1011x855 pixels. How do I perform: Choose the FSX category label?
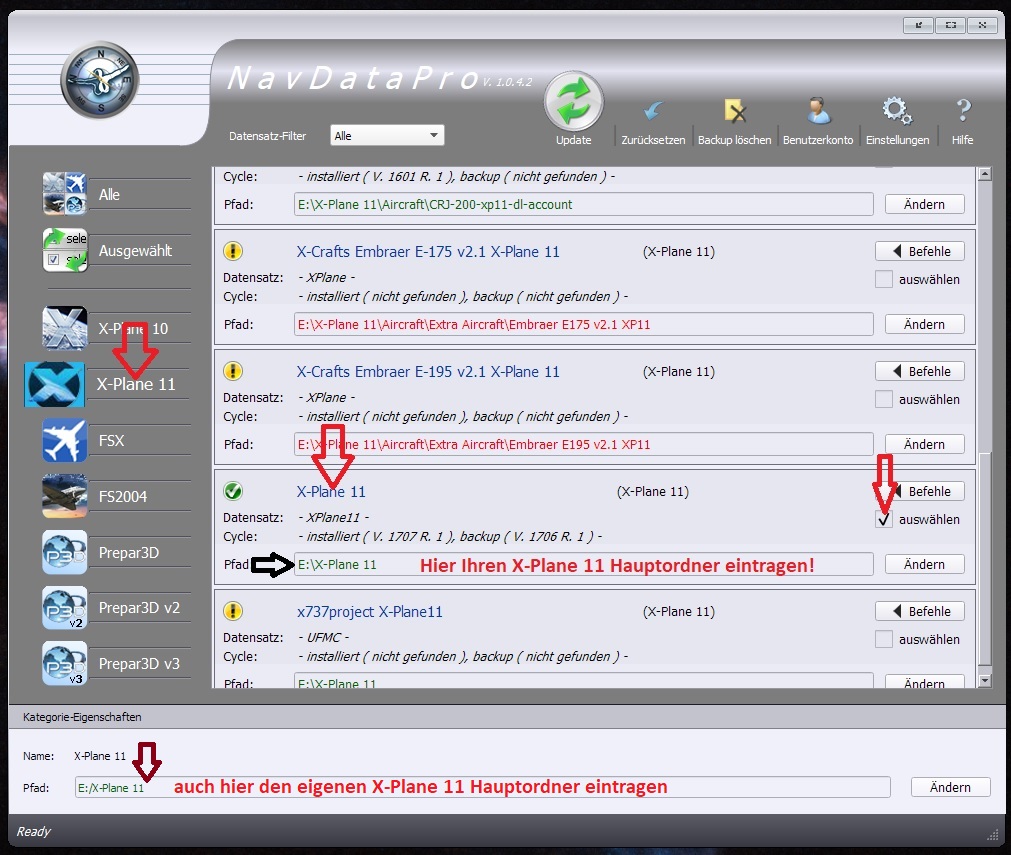point(111,440)
